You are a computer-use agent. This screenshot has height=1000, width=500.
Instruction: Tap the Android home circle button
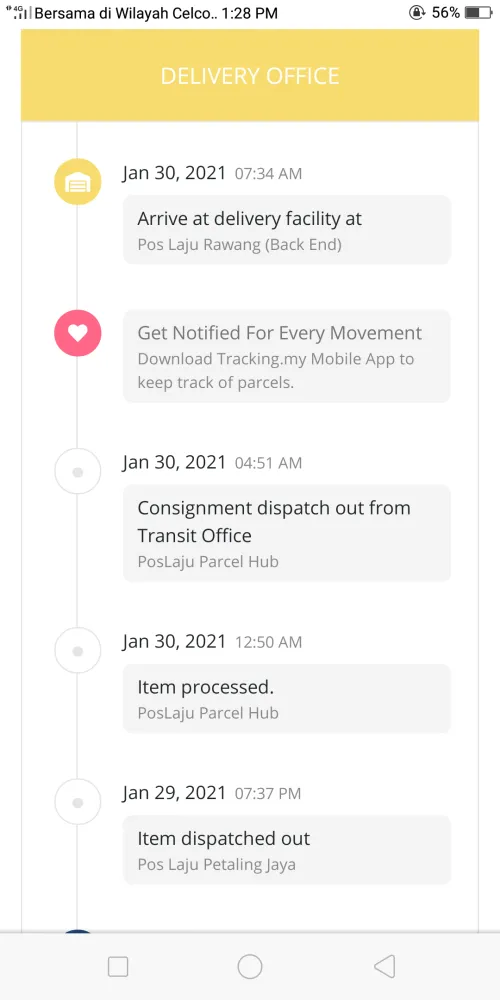(x=250, y=966)
